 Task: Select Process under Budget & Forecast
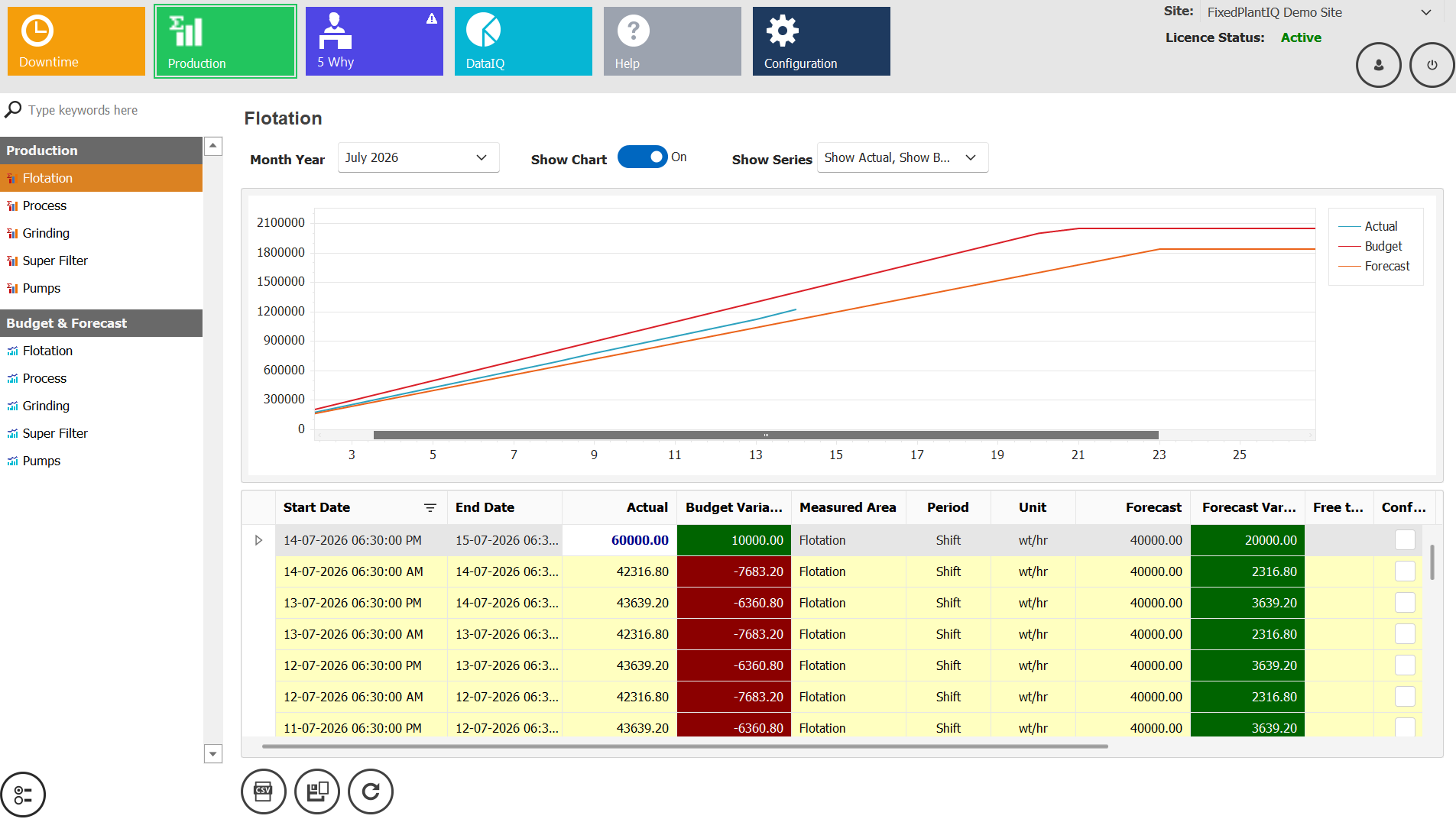[101, 378]
